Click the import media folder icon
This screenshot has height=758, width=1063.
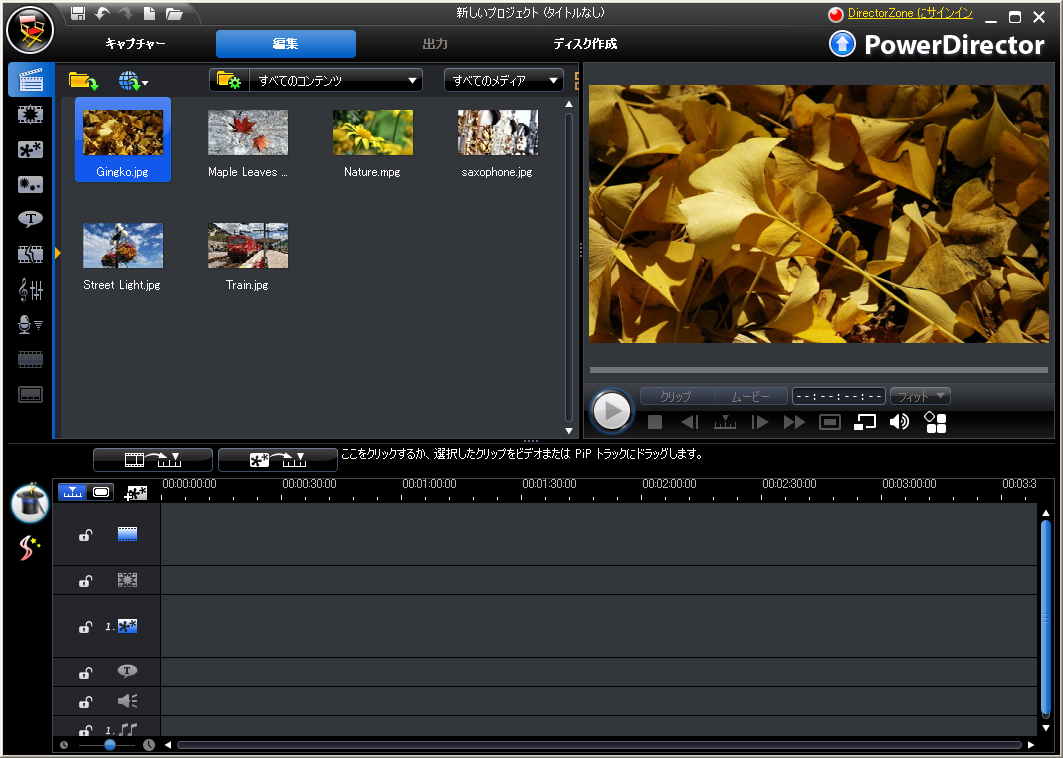pos(83,81)
